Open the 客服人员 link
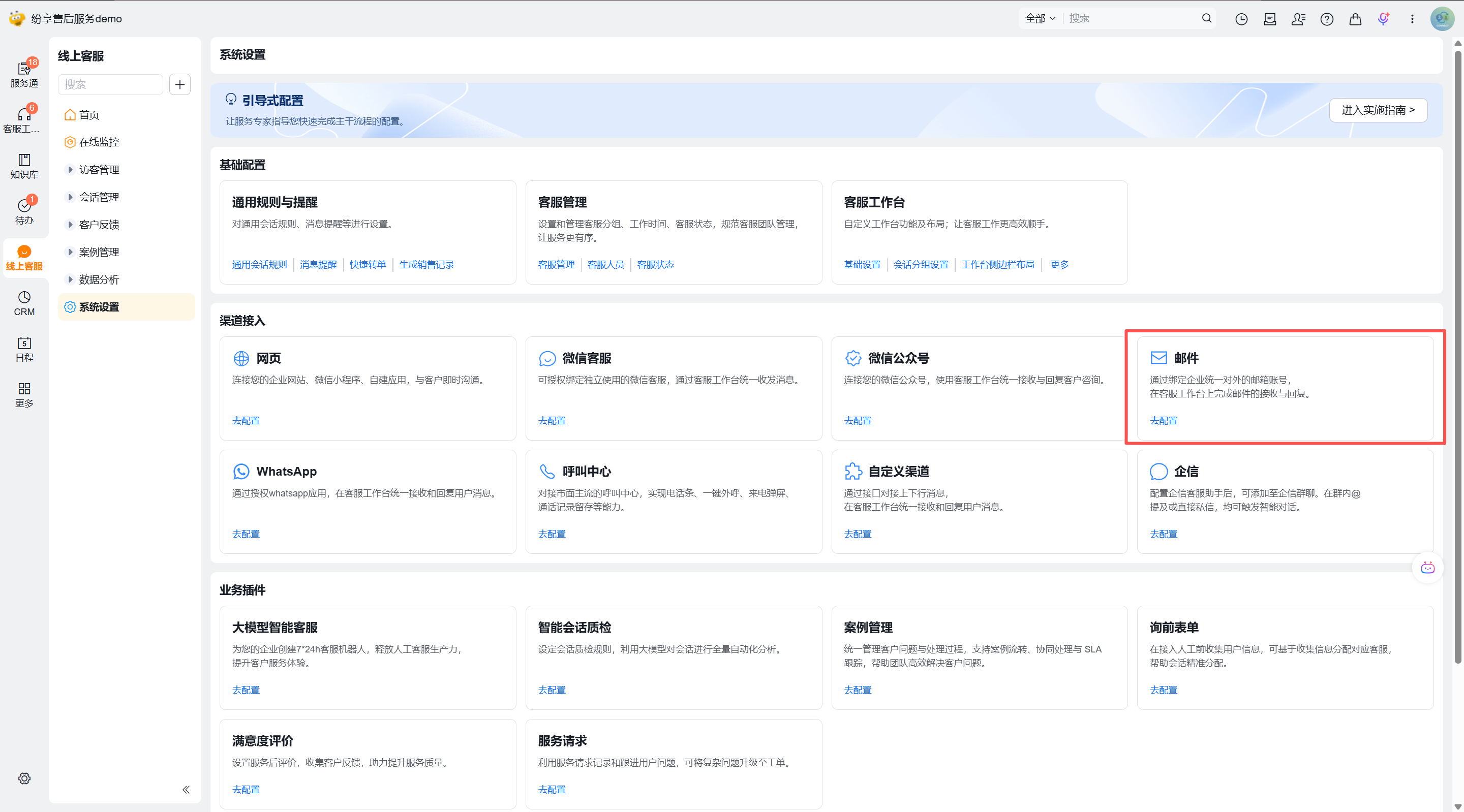This screenshot has width=1464, height=812. 605,264
